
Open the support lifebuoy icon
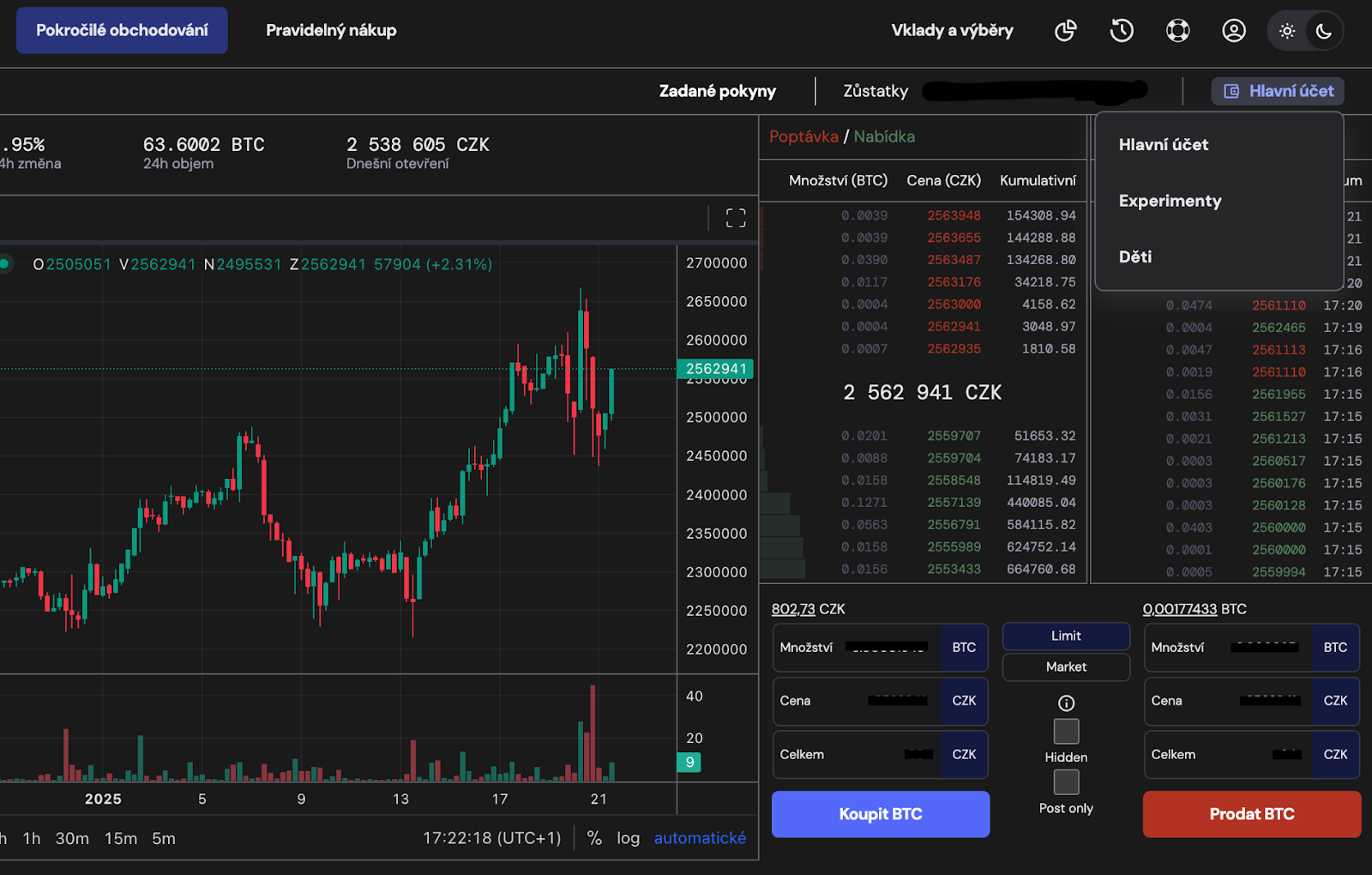pos(1178,31)
